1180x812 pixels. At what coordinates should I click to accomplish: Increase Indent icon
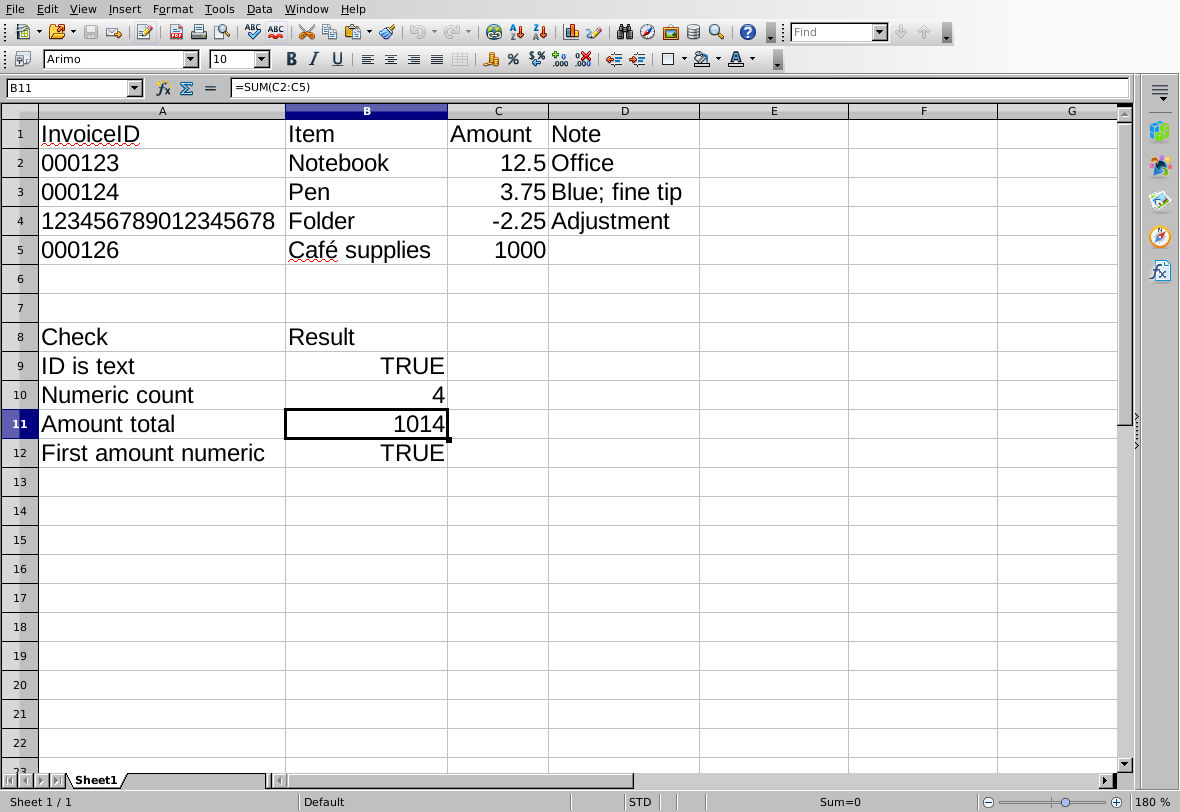pyautogui.click(x=637, y=59)
